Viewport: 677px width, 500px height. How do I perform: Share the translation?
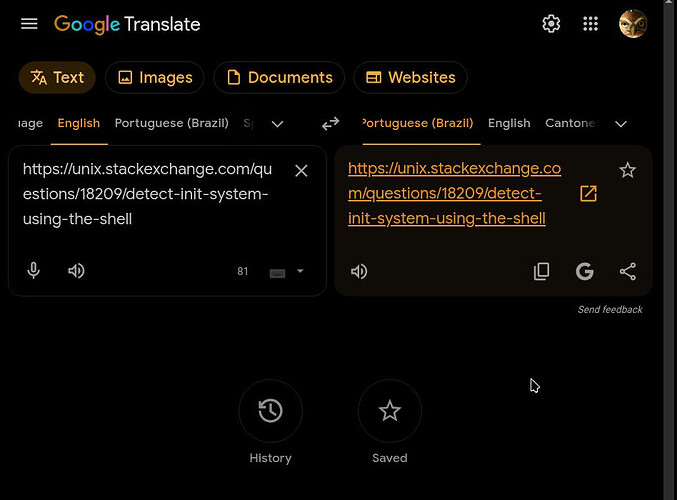[627, 271]
